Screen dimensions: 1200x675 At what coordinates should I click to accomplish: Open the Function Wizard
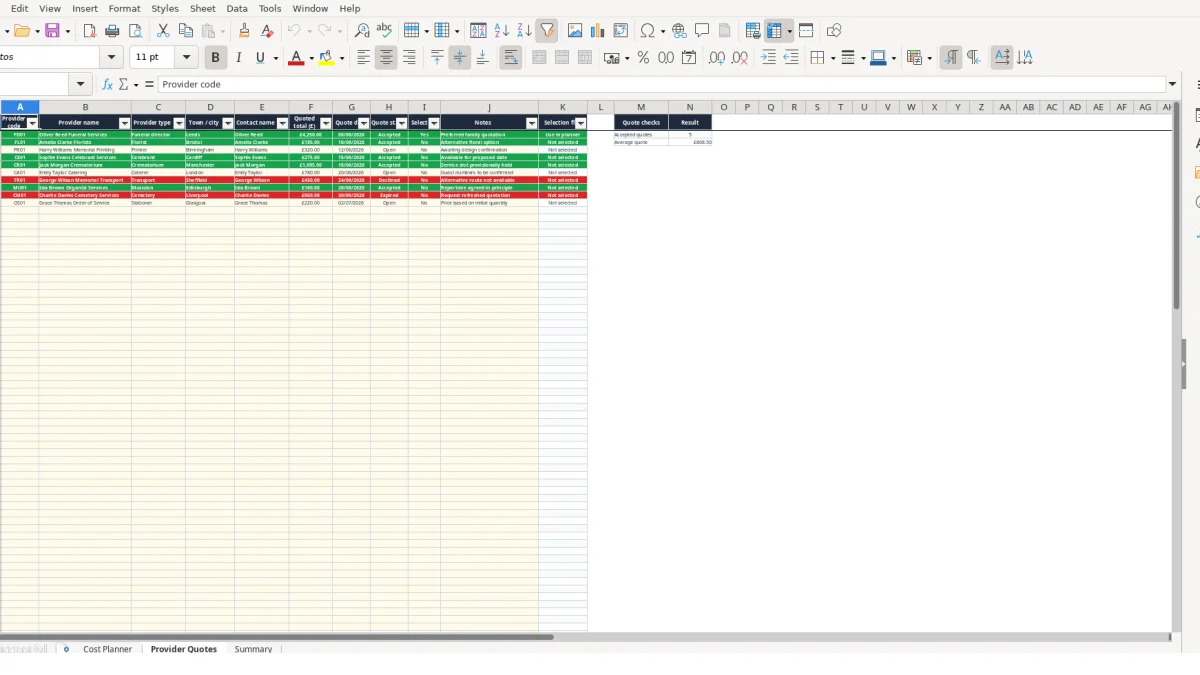tap(107, 85)
